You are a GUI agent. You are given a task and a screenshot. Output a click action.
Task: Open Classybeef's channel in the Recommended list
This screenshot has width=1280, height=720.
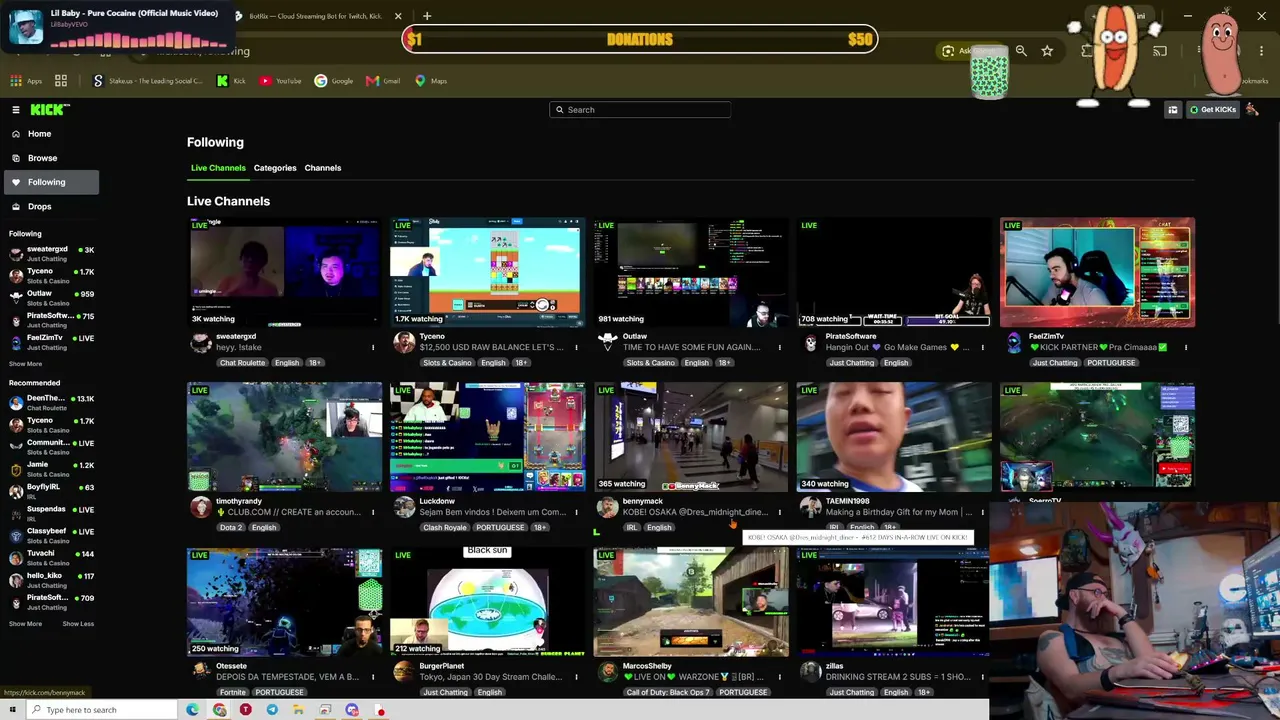(x=50, y=535)
